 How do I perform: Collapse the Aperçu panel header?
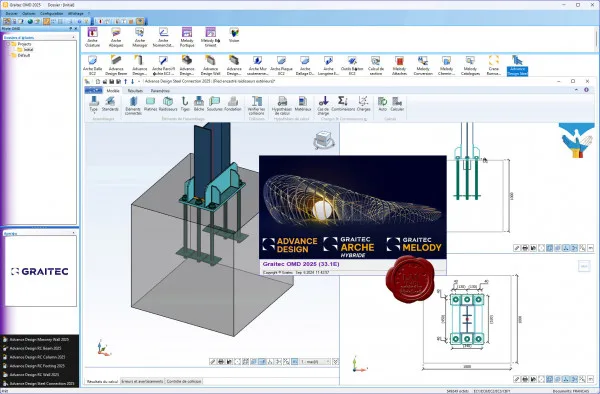73,233
